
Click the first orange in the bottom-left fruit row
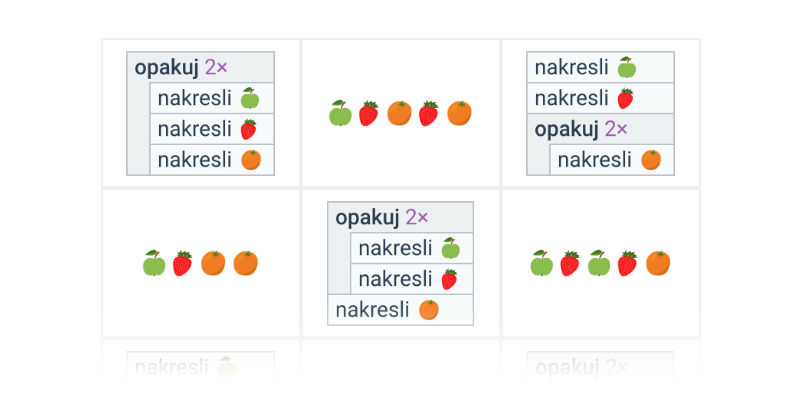point(213,263)
